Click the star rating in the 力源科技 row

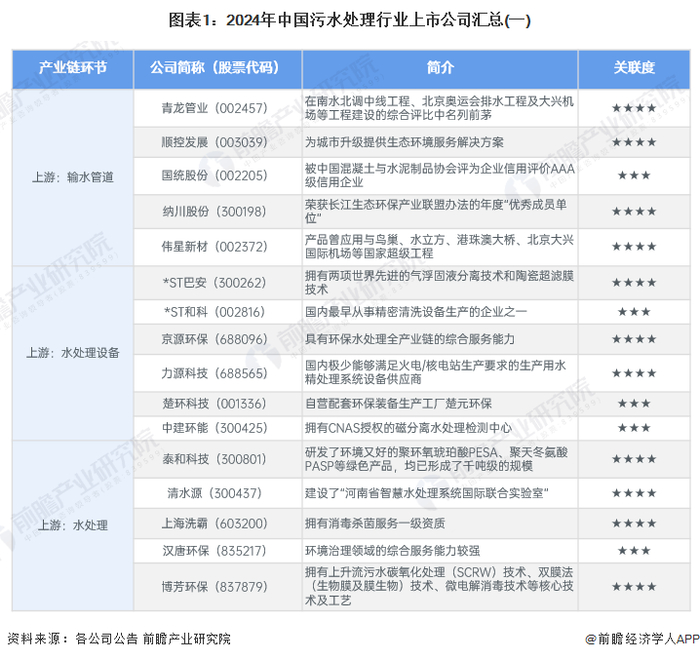(634, 373)
